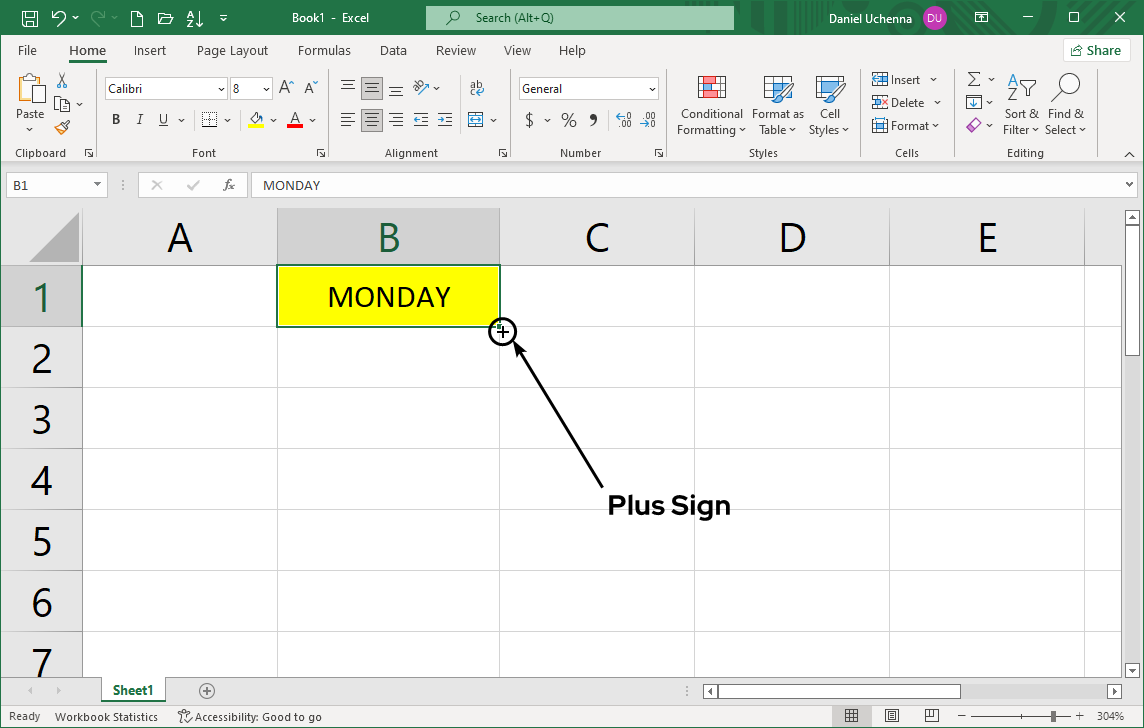Click the Save icon in title bar
This screenshot has width=1144, height=728.
pos(30,18)
